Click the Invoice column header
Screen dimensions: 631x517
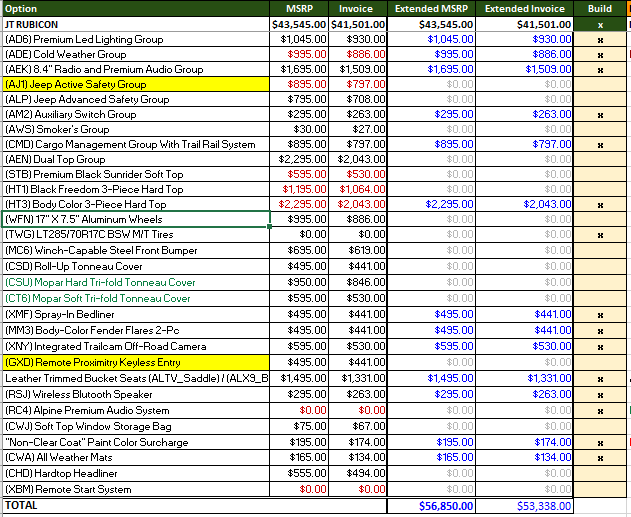(358, 8)
